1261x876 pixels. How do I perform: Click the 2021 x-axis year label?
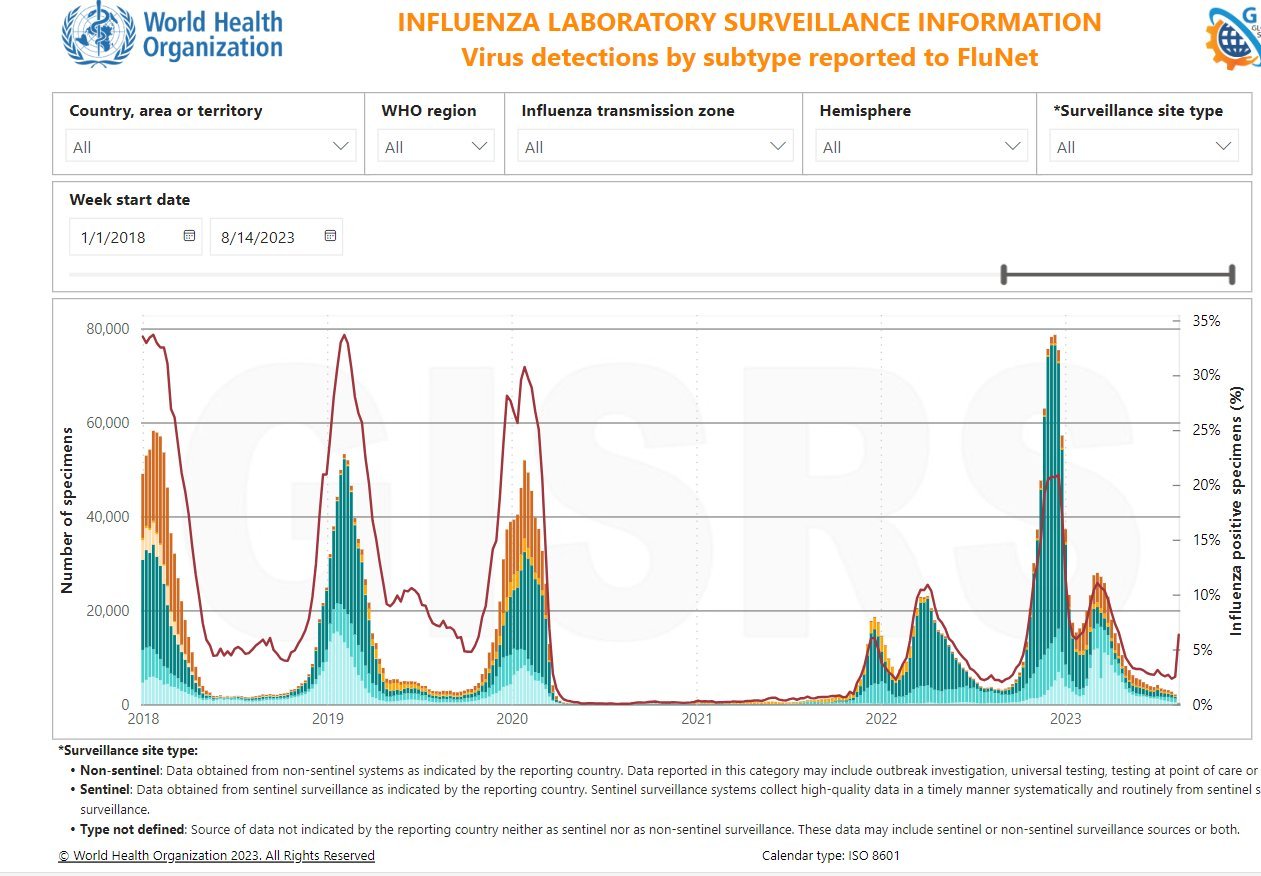[697, 718]
